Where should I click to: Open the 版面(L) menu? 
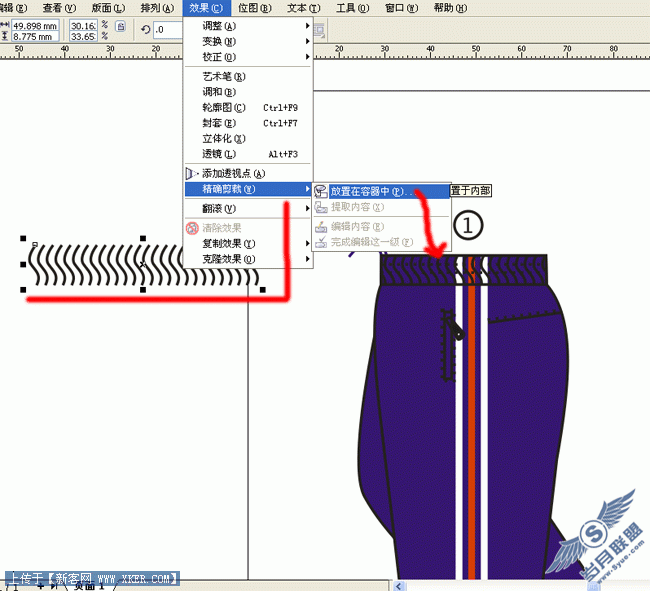pos(108,8)
